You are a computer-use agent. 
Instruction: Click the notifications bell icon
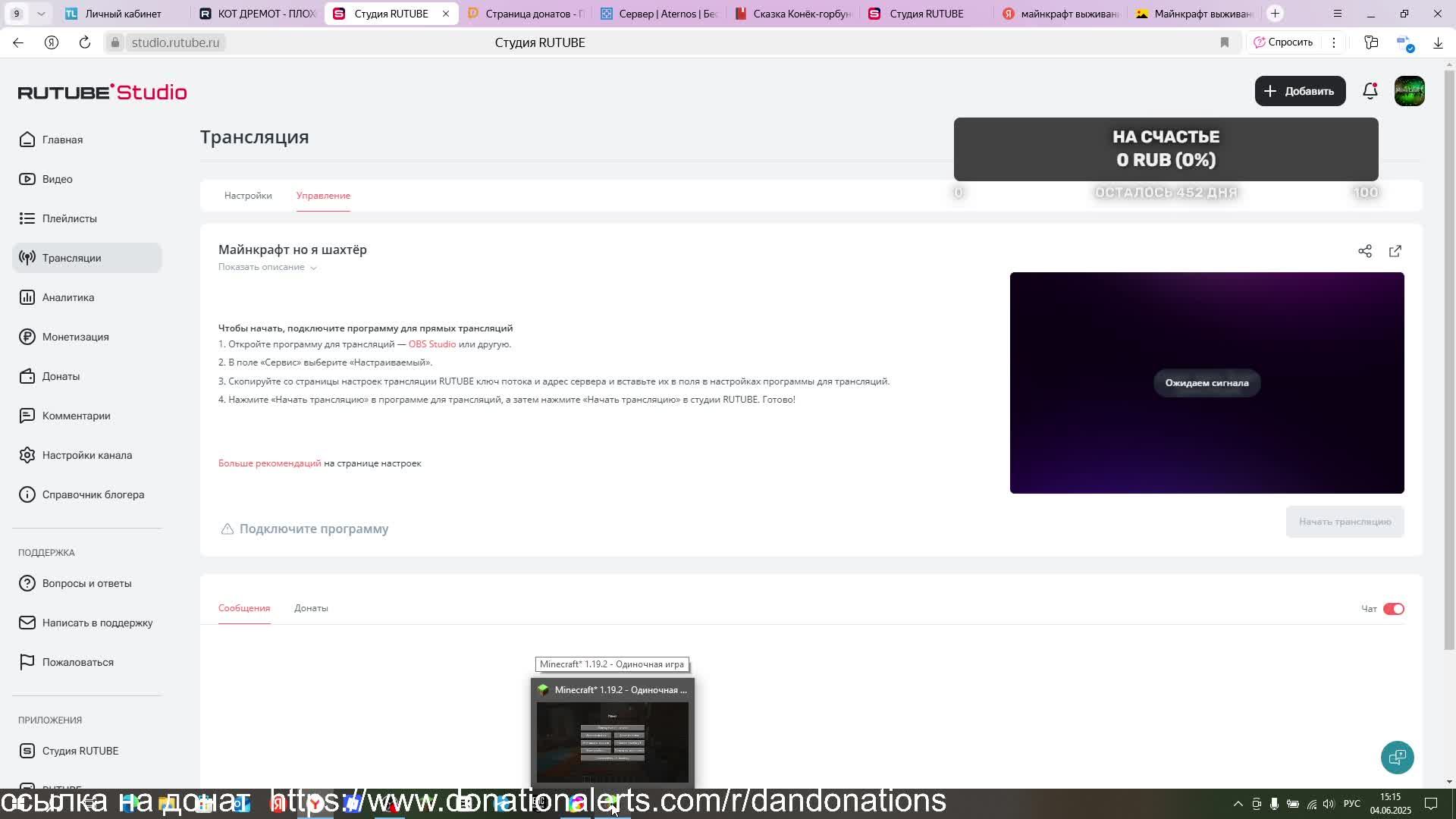1370,91
